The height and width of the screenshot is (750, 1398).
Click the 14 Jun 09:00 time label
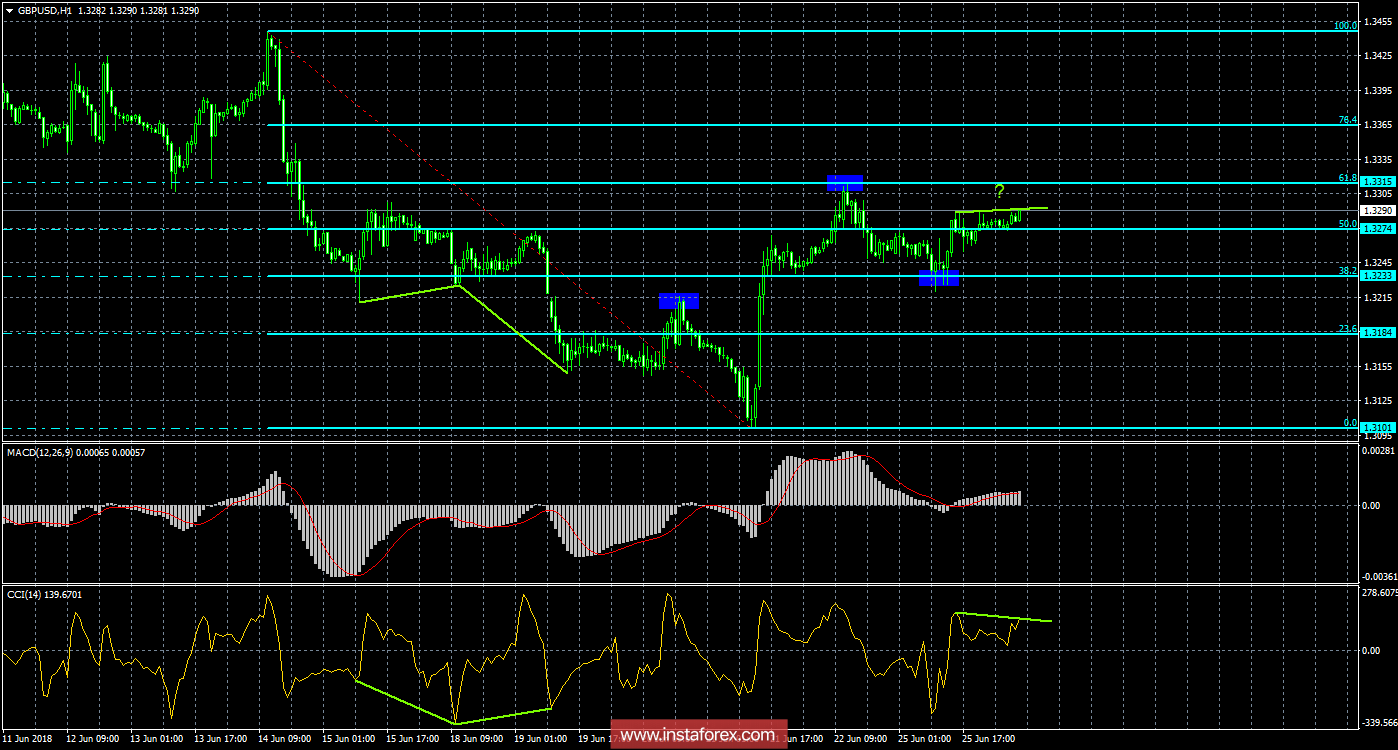286,739
